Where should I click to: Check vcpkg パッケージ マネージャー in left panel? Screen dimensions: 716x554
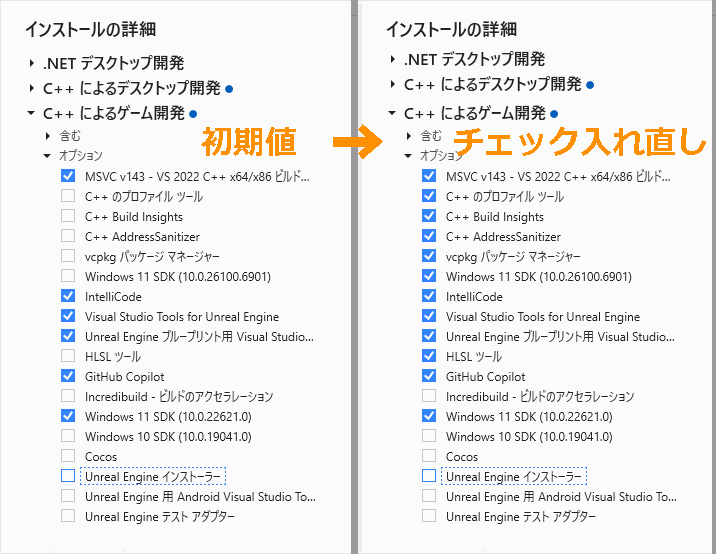tap(68, 256)
